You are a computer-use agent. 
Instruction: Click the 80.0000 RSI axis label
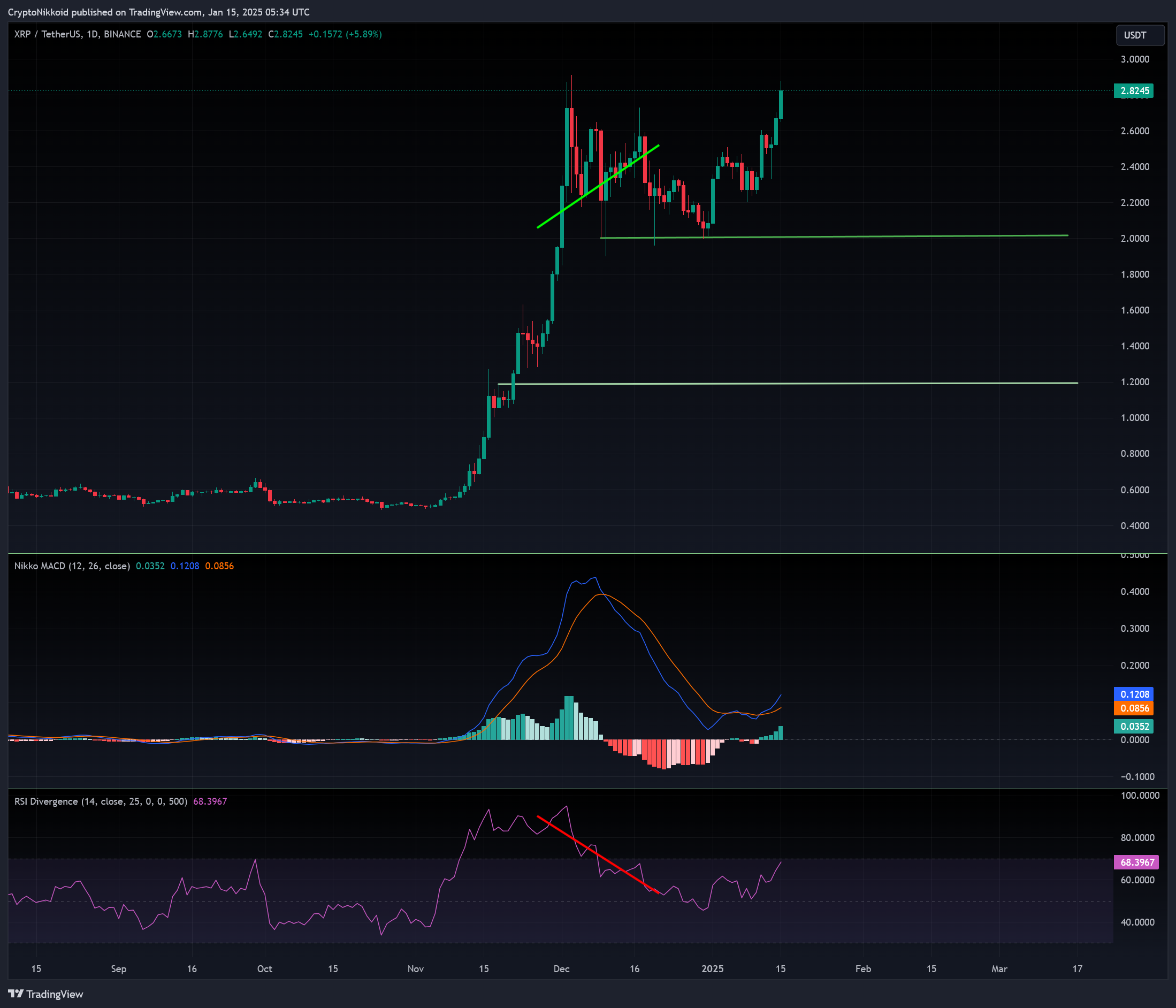click(1137, 838)
